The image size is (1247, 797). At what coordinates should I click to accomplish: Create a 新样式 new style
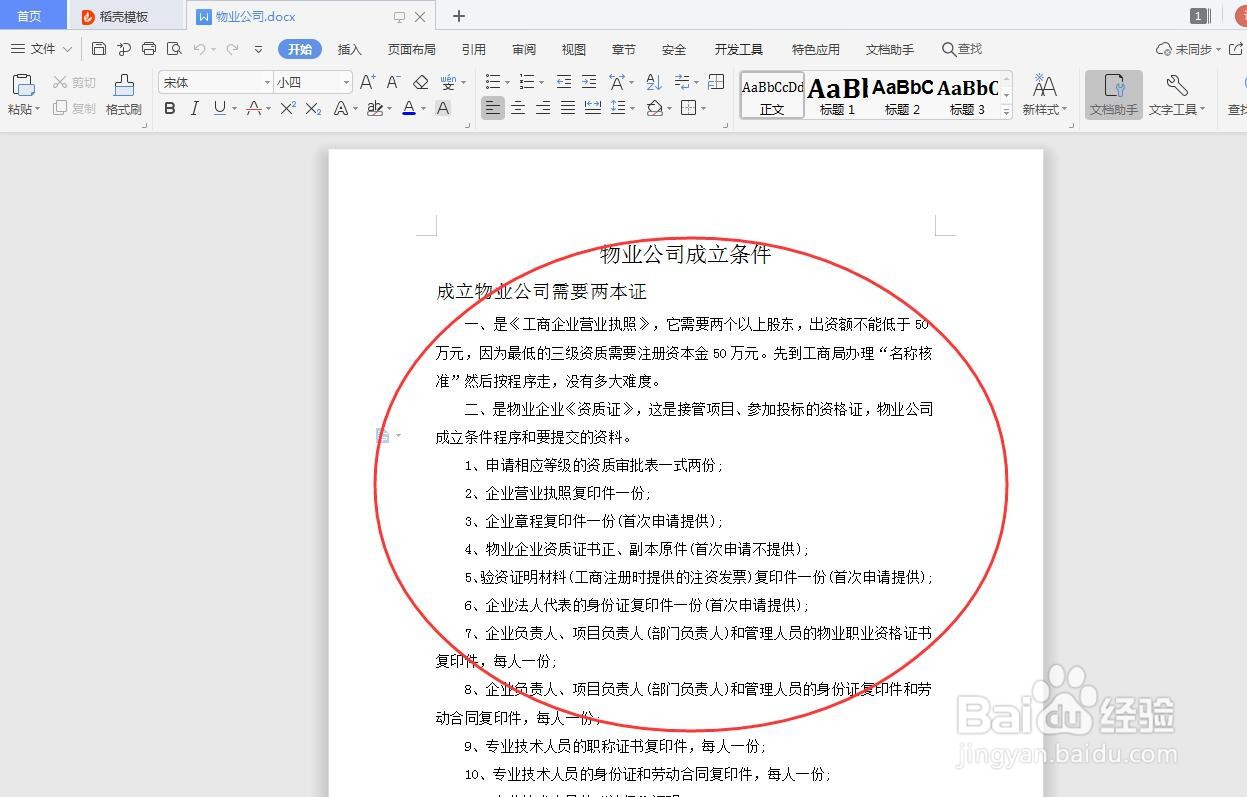tap(1044, 95)
